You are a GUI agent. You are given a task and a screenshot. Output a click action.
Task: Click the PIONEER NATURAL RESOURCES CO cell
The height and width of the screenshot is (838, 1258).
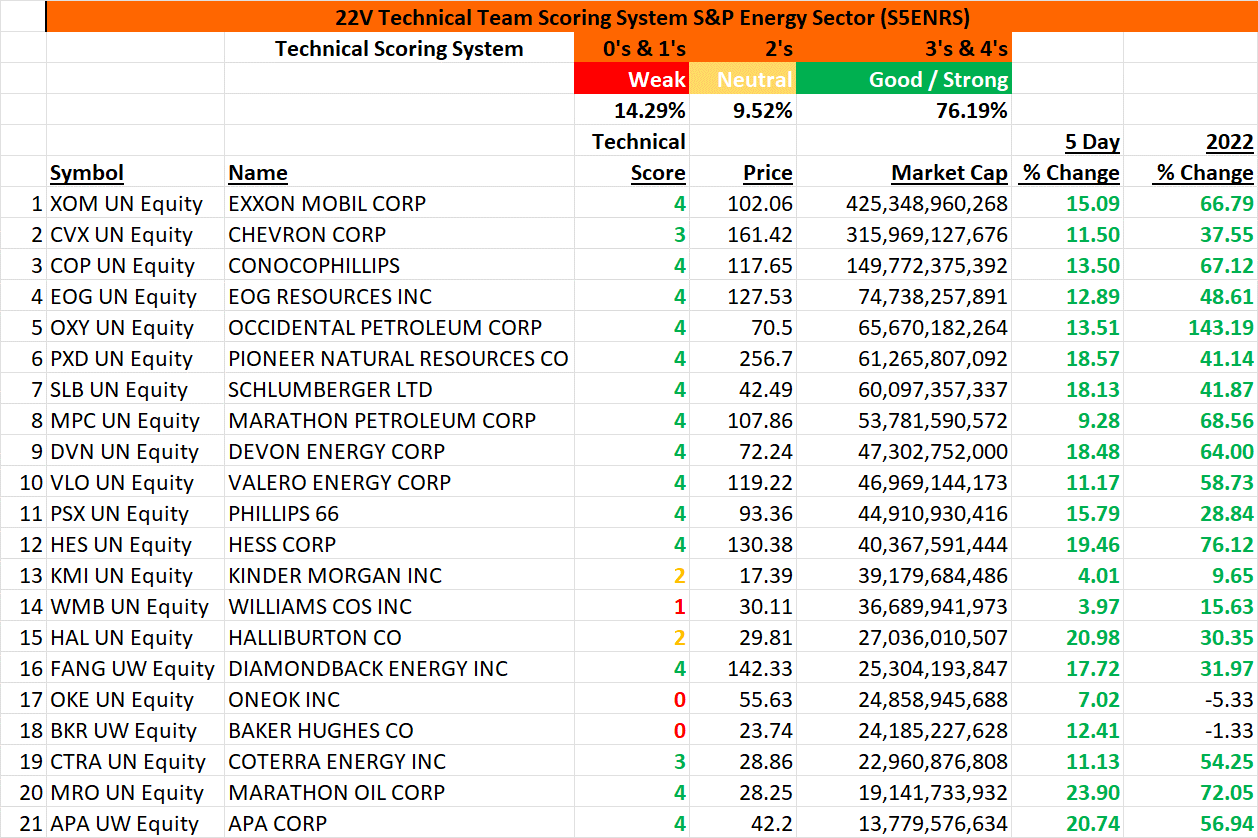pos(398,358)
